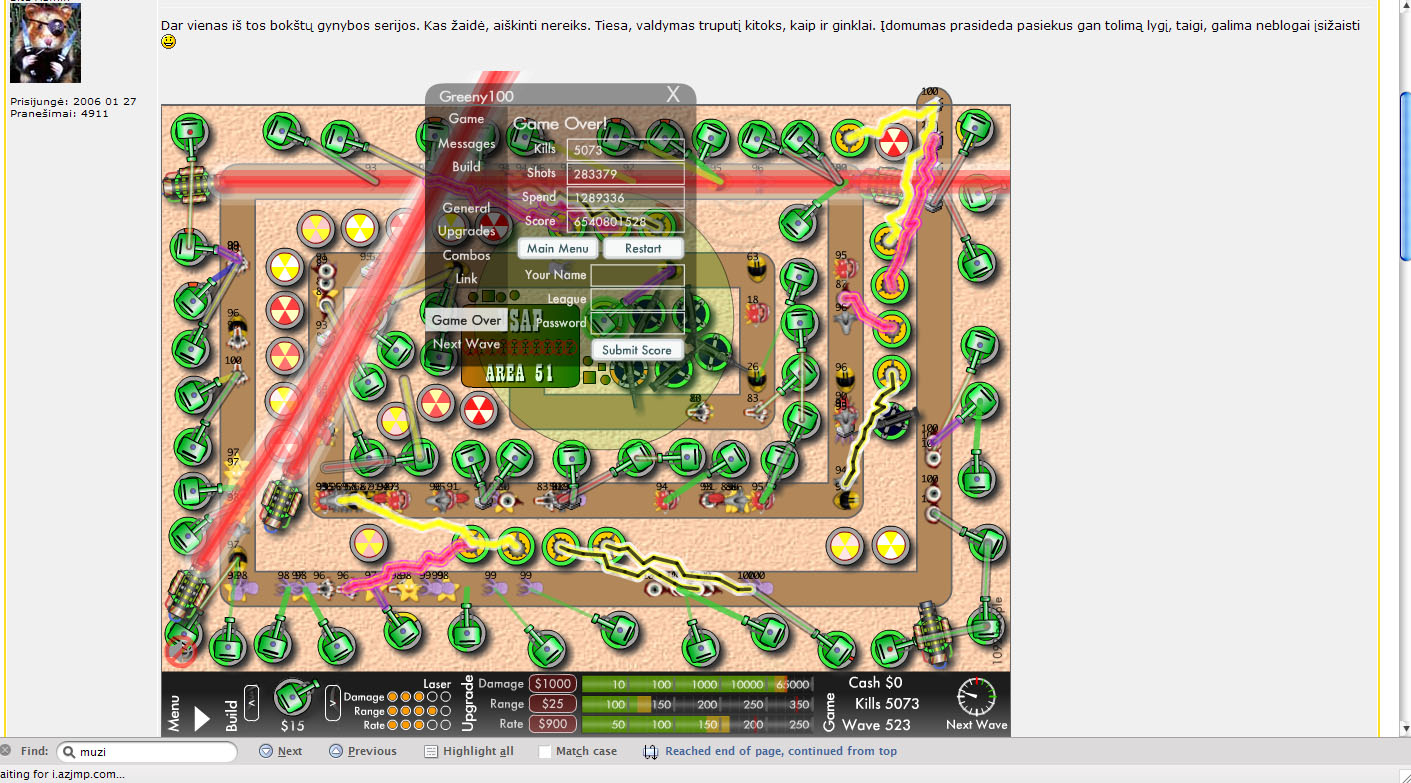Buy the $1000 Damage upgrade
The image size is (1411, 783).
552,684
